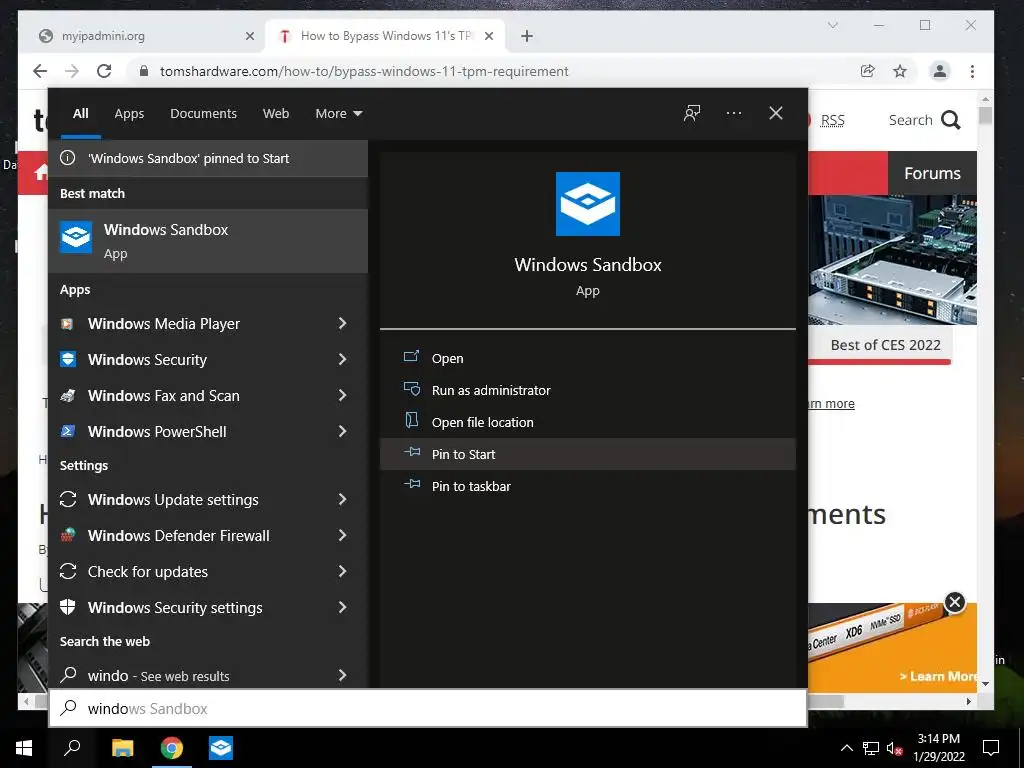This screenshot has height=768, width=1024.
Task: Choose Pin to taskbar
Action: (588, 486)
